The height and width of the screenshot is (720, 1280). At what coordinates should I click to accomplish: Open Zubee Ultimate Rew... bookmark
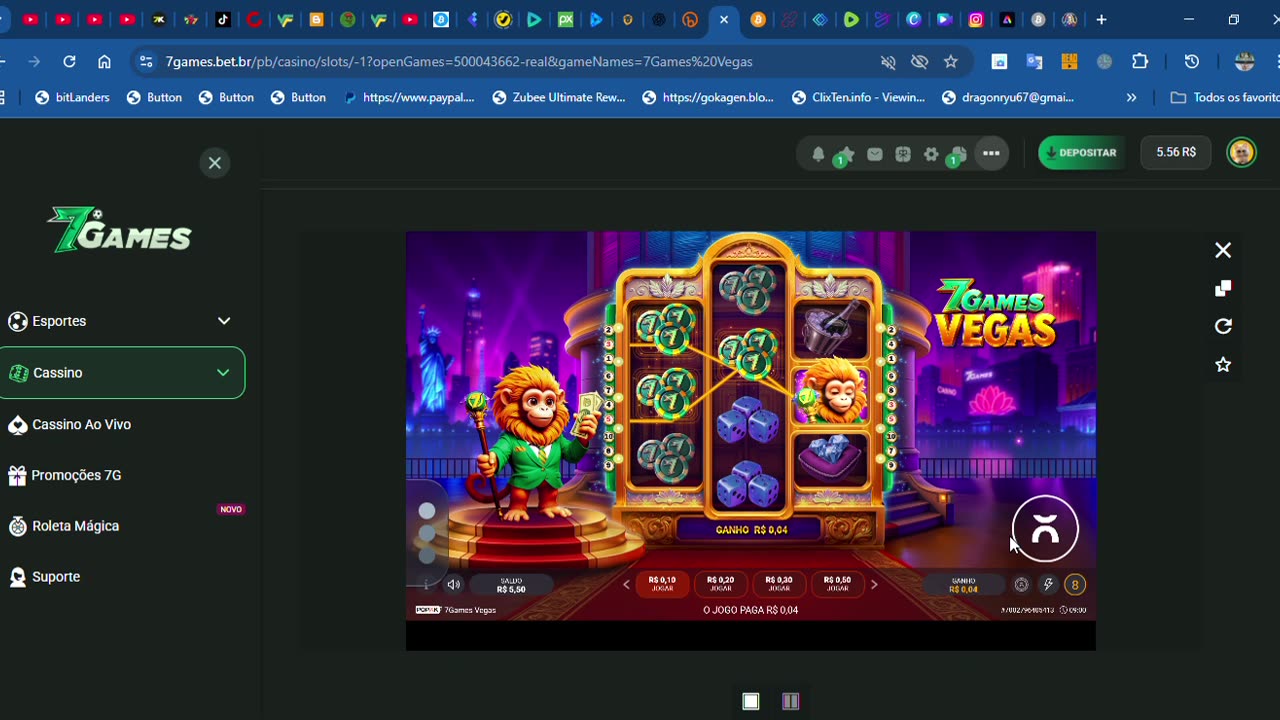coord(558,97)
